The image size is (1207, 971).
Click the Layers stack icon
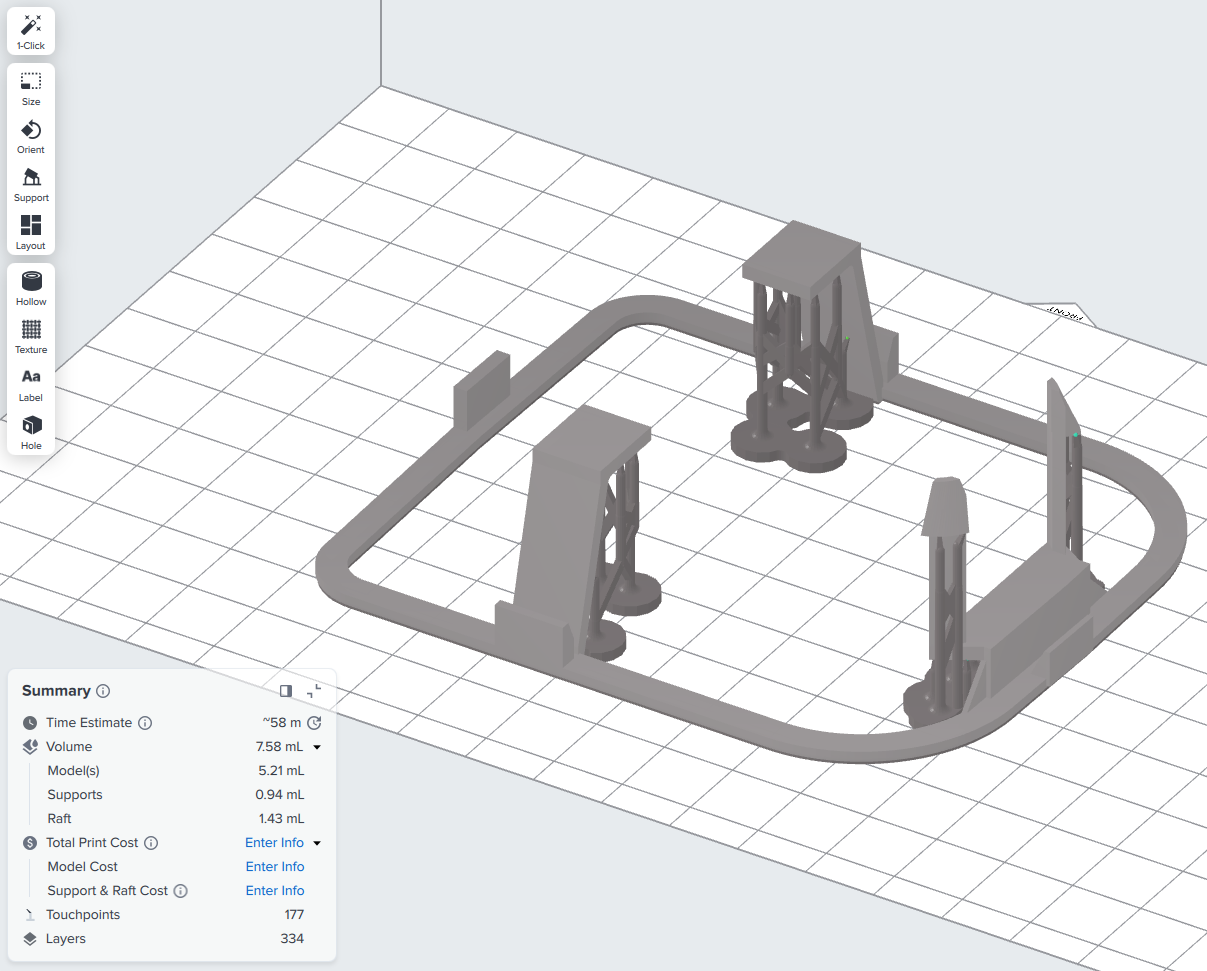pyautogui.click(x=30, y=939)
